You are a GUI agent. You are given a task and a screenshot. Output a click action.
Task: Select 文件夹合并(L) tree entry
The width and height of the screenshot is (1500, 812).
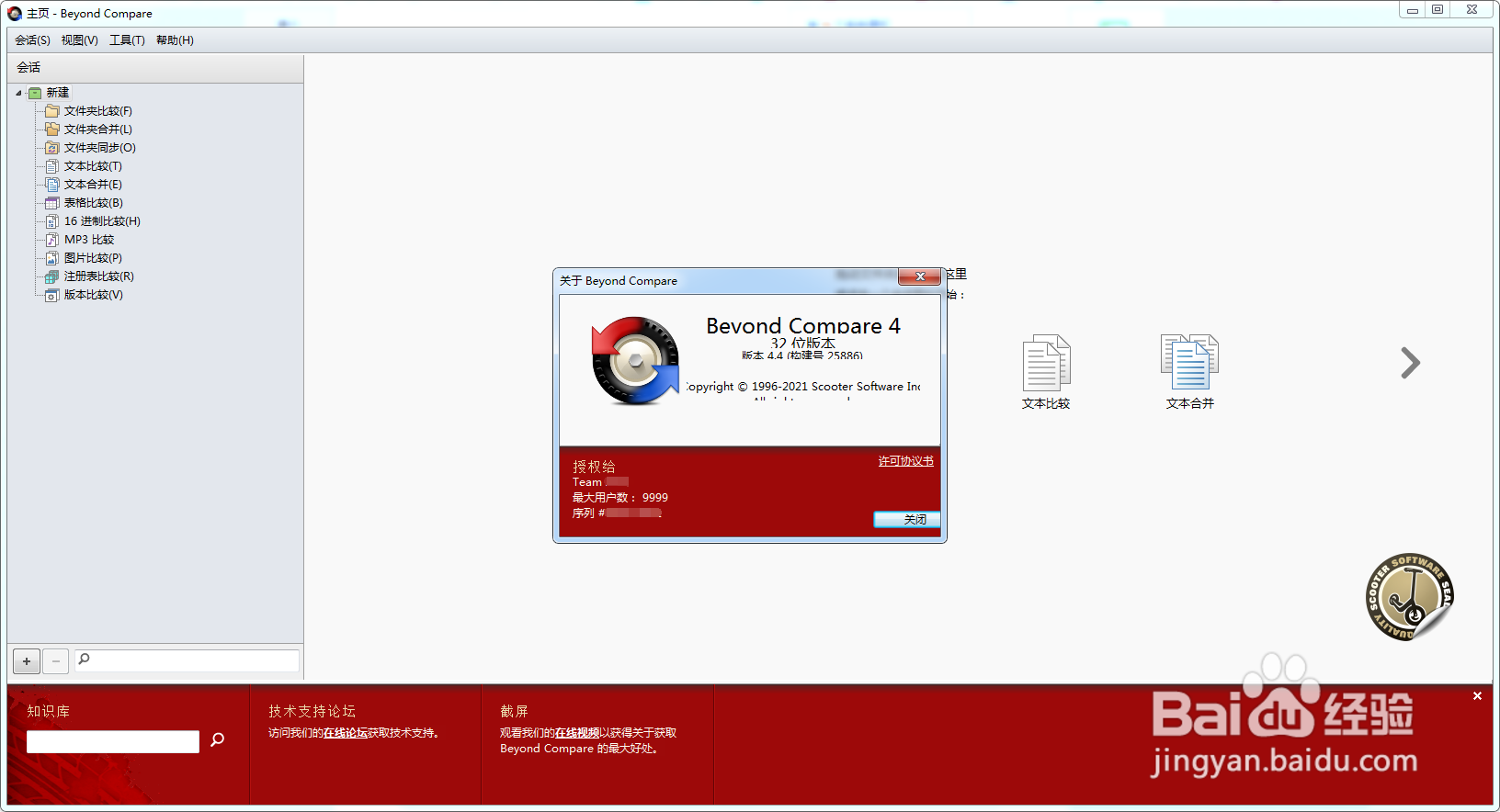(x=98, y=130)
